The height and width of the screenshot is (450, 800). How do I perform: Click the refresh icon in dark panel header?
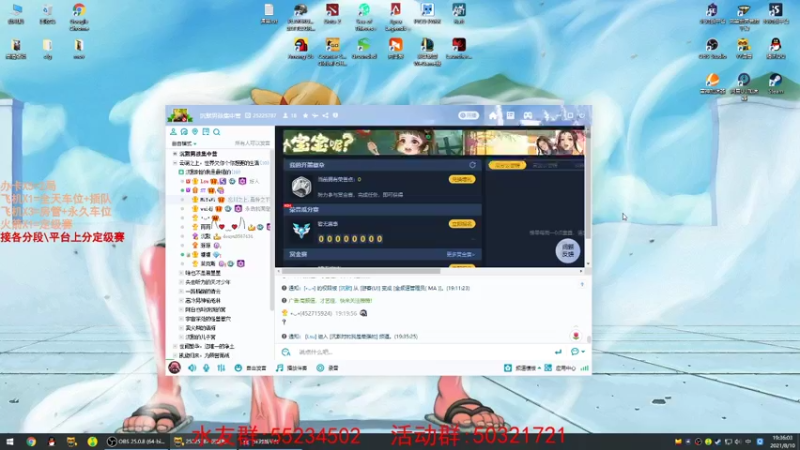(x=472, y=165)
